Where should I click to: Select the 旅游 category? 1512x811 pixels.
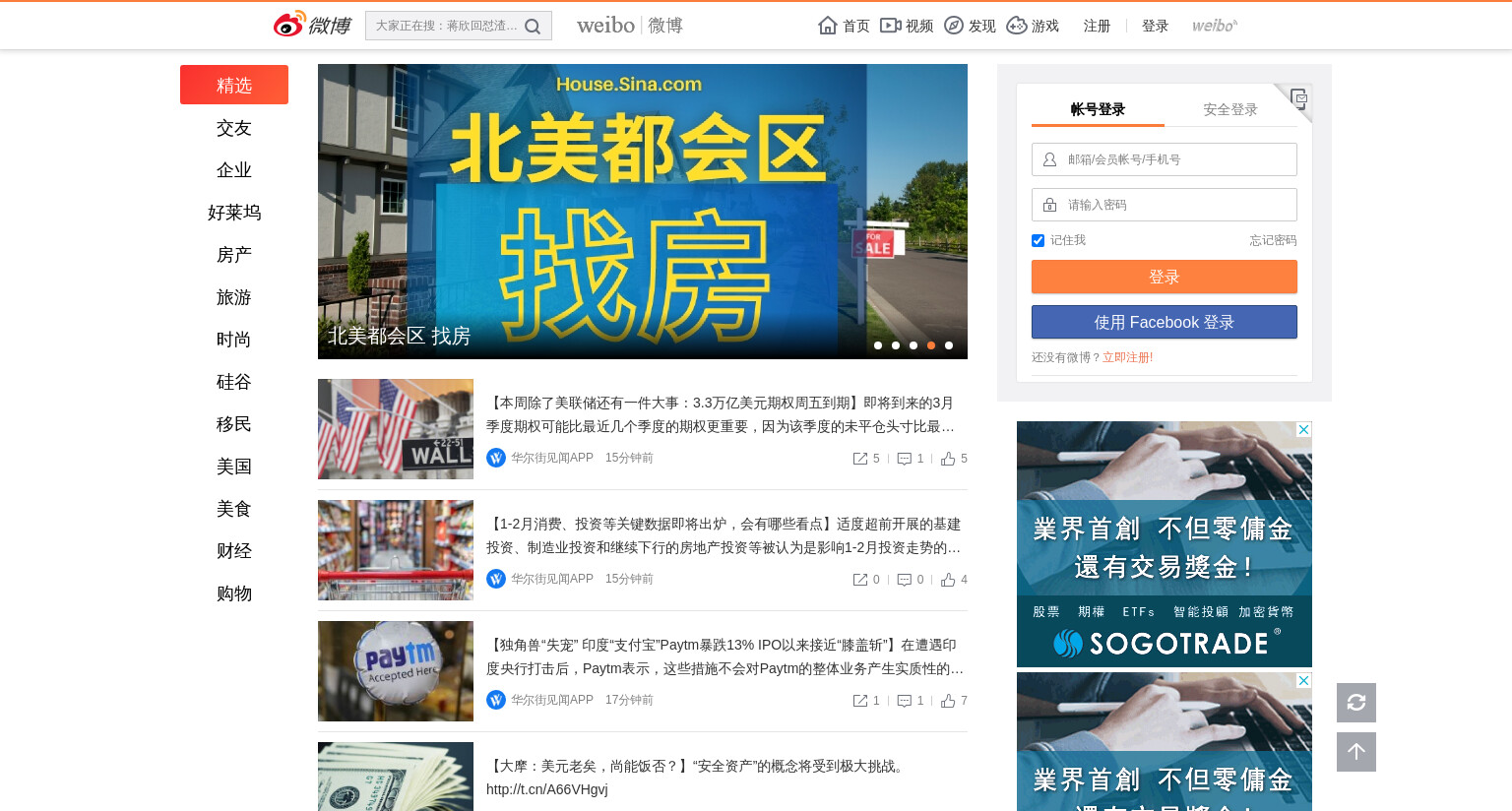tap(234, 297)
